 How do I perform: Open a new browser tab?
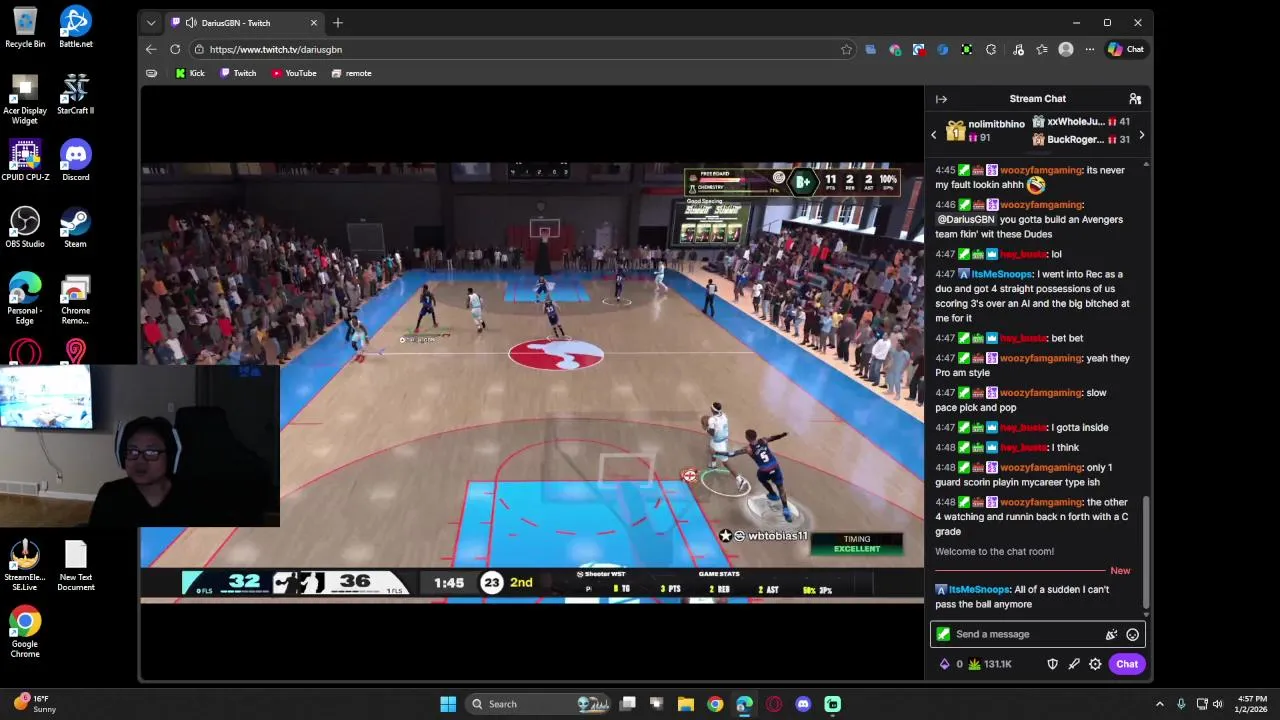point(337,22)
